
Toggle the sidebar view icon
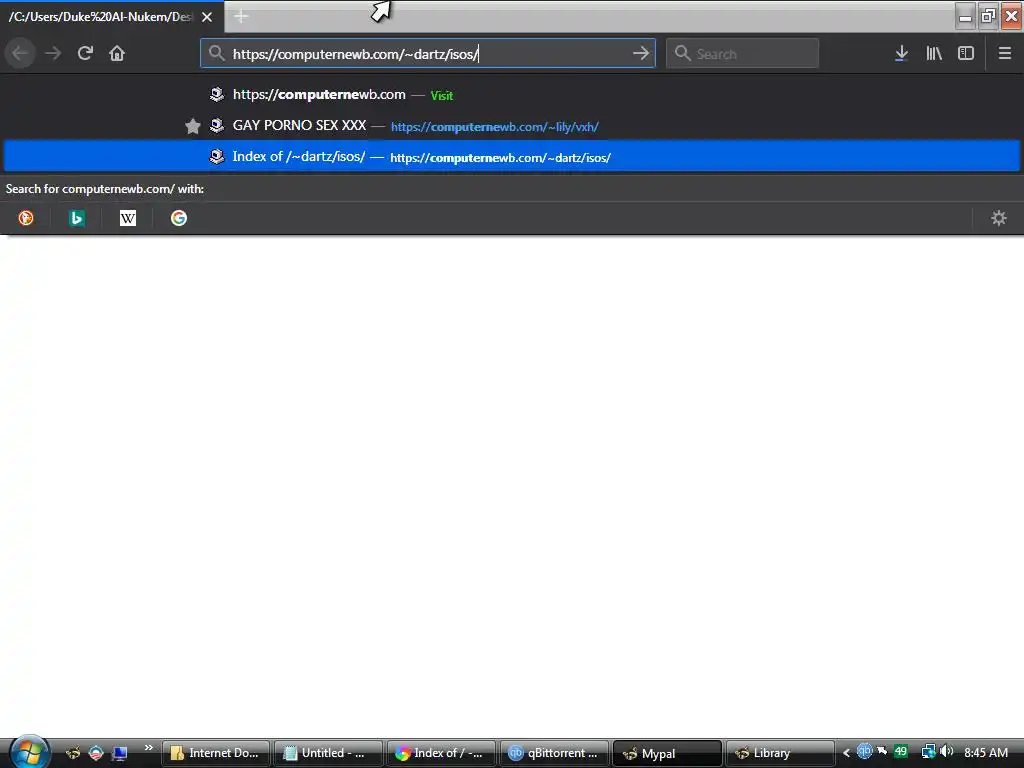click(x=966, y=54)
